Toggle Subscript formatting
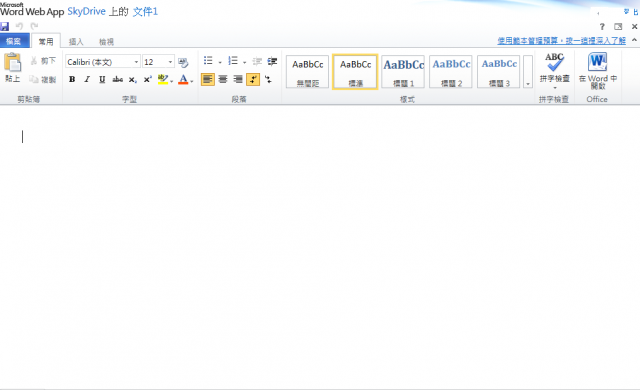The width and height of the screenshot is (640, 390). [x=133, y=79]
